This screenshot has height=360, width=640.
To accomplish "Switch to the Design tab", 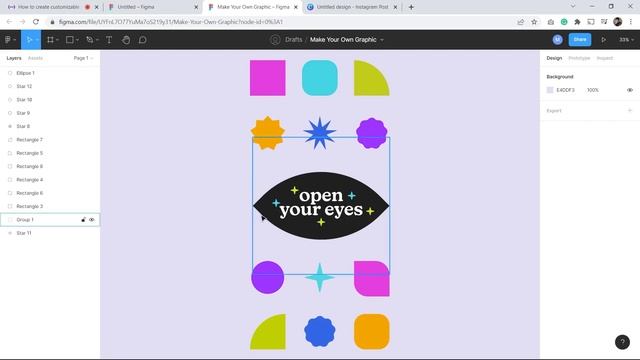I will click(x=554, y=58).
